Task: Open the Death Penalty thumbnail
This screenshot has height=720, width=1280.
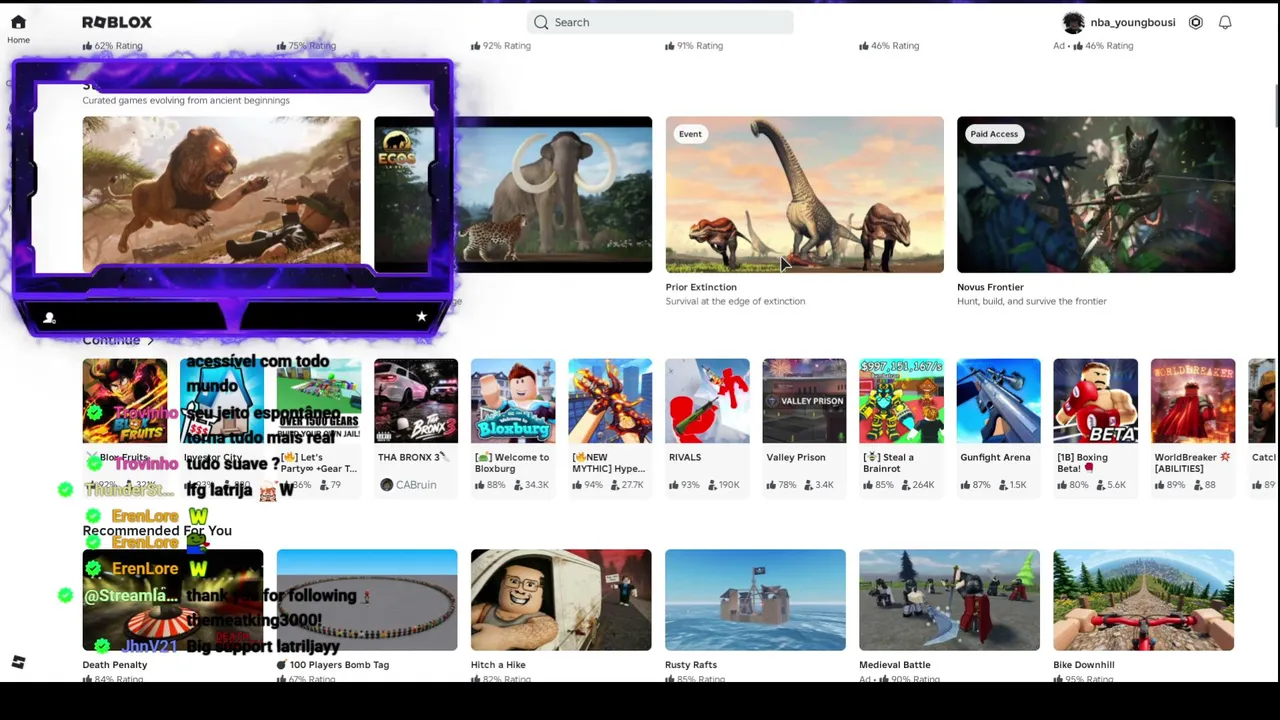Action: click(173, 600)
